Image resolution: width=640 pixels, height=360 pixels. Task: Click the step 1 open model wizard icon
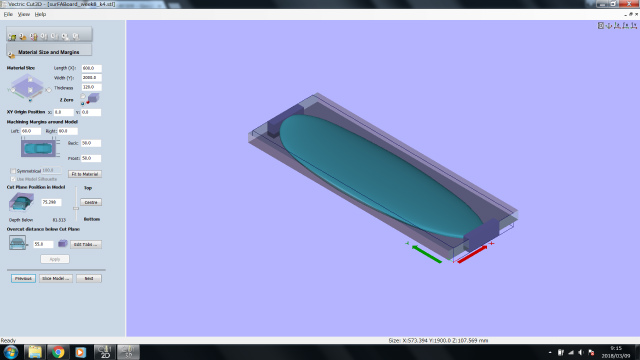[12, 37]
